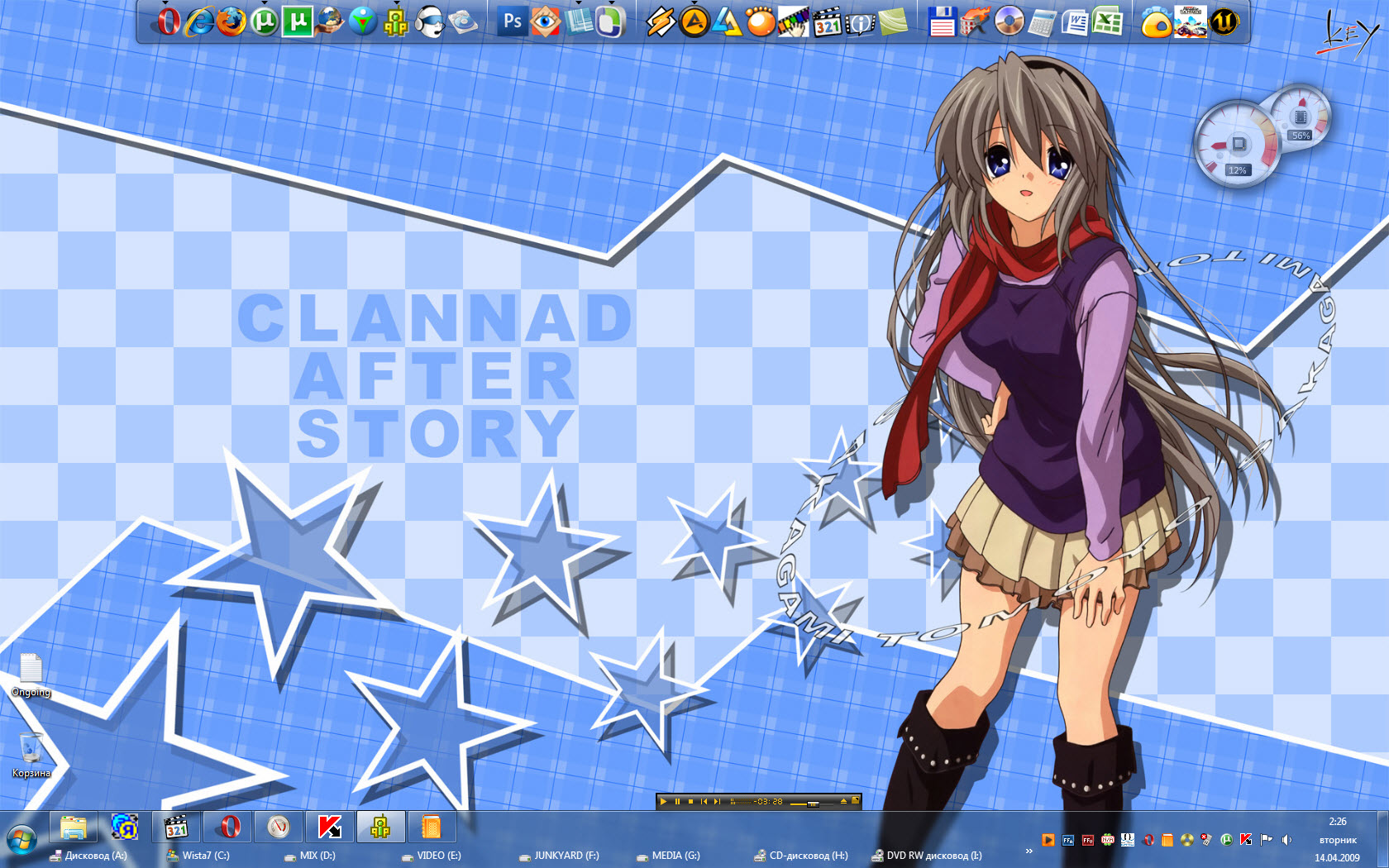The height and width of the screenshot is (868, 1389).
Task: Open Microsoft Word from the dock
Action: (1075, 21)
